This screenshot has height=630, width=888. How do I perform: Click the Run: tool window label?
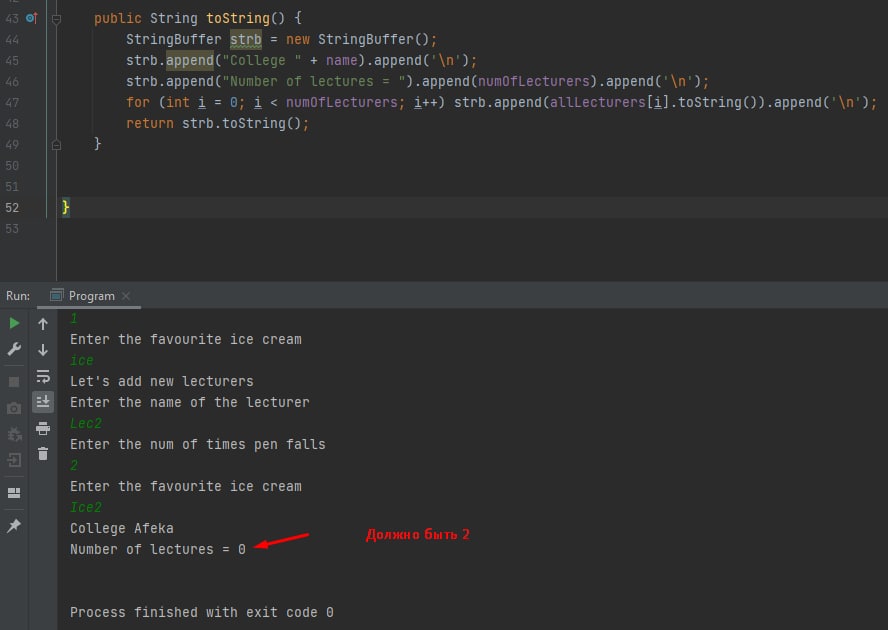(18, 296)
